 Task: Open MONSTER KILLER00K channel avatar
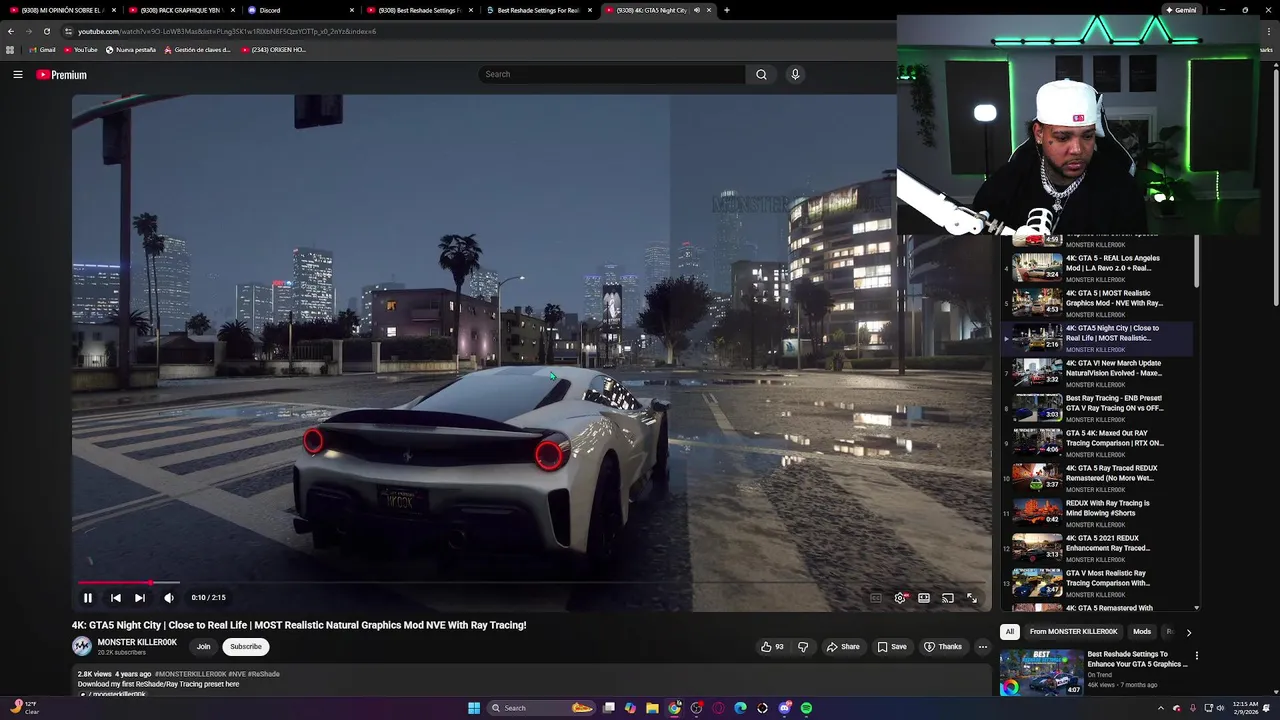(82, 647)
